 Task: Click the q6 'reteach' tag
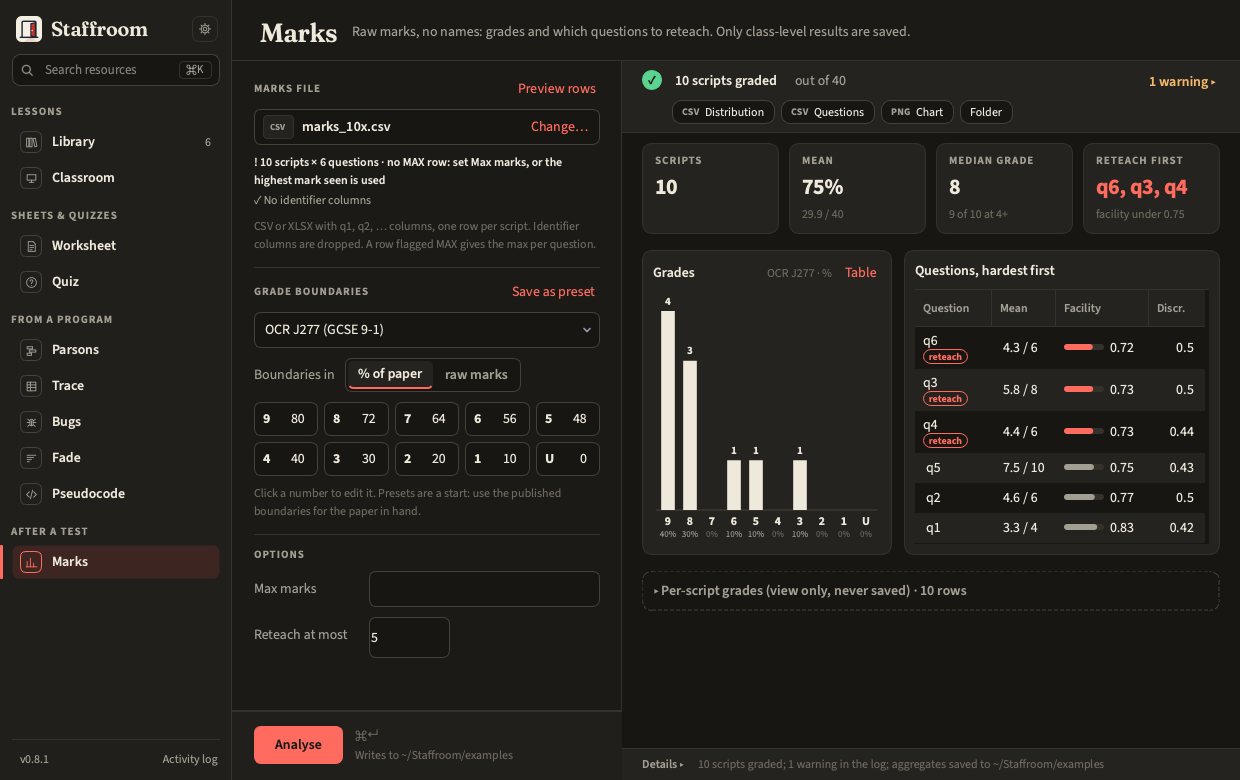point(945,357)
